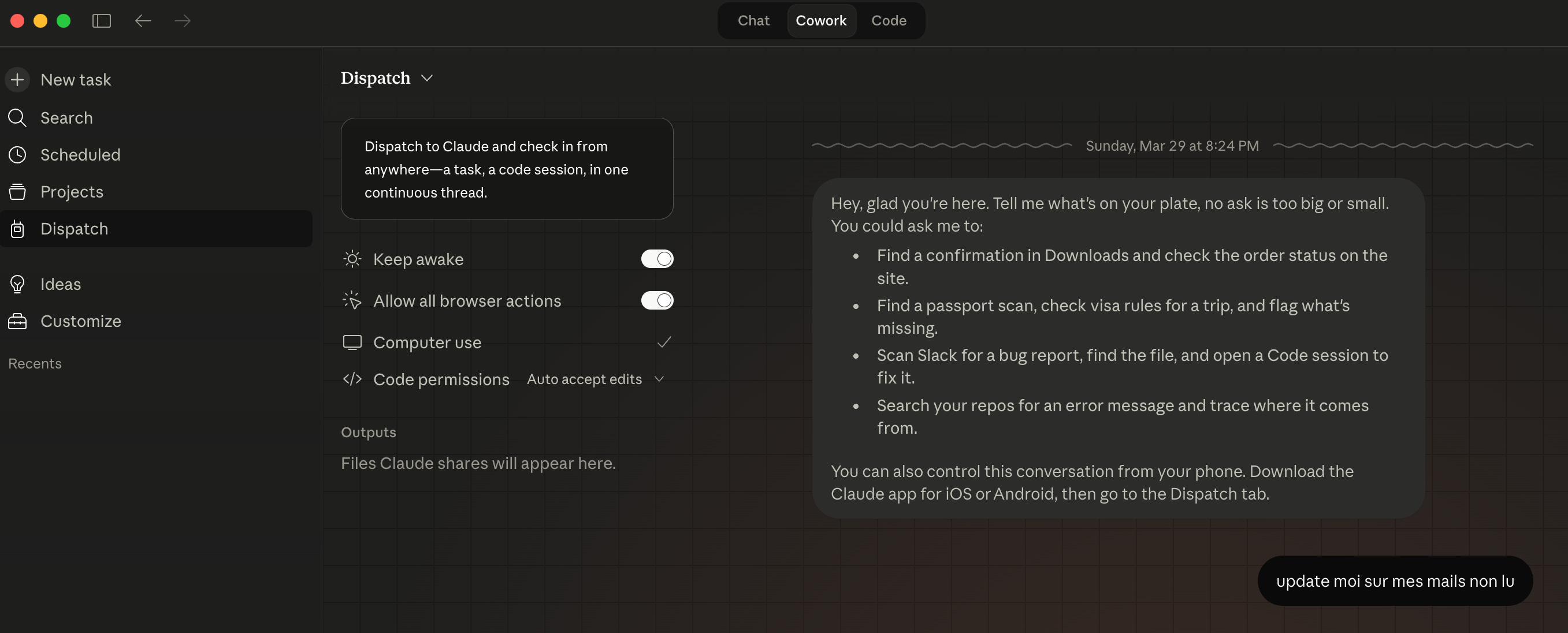This screenshot has width=1568, height=633.
Task: Click the Allow all browser actions label
Action: (467, 301)
